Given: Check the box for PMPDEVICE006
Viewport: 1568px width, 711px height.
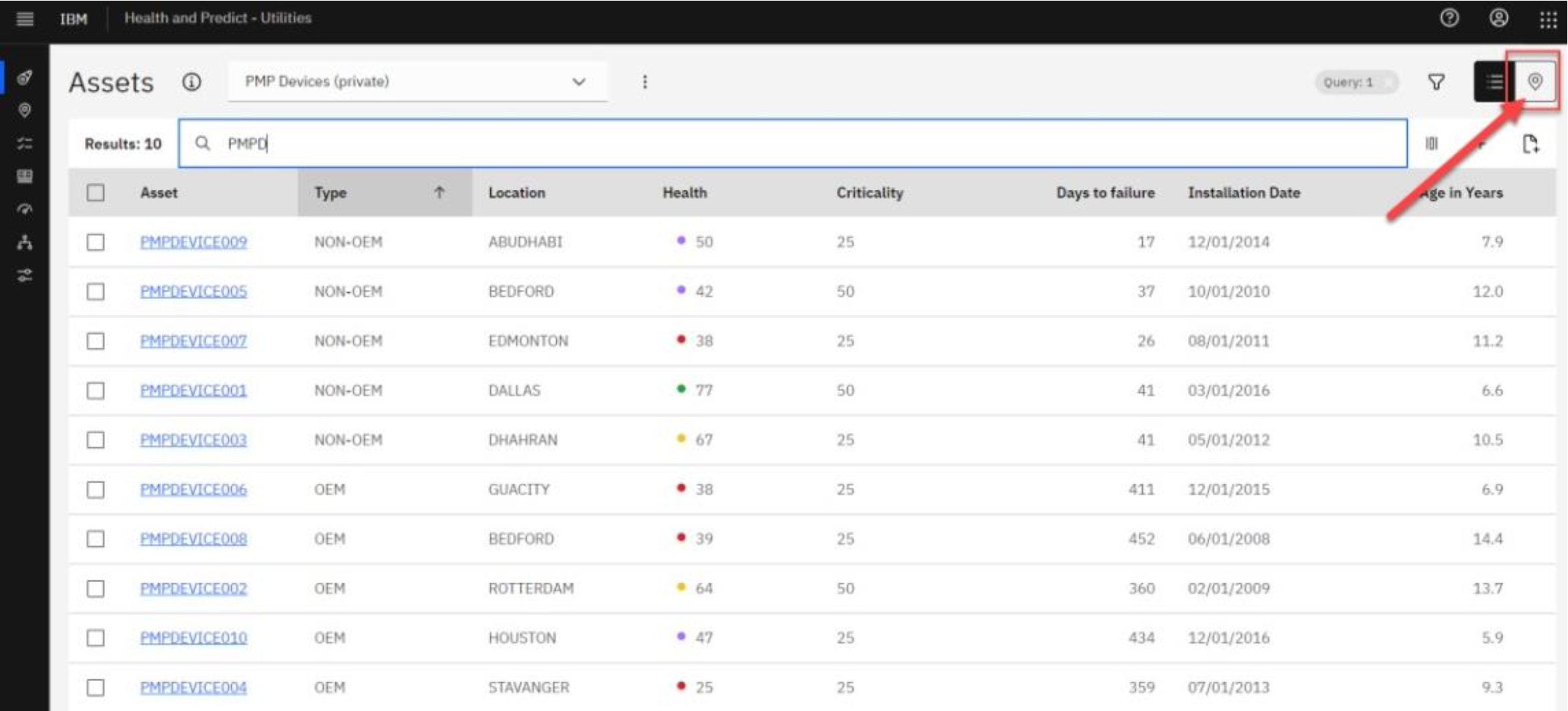Looking at the screenshot, I should tap(95, 489).
